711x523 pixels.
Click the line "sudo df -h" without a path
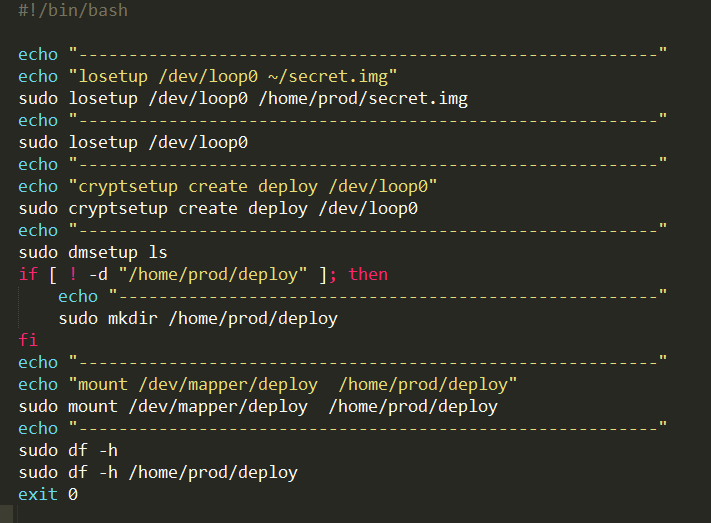(68, 450)
